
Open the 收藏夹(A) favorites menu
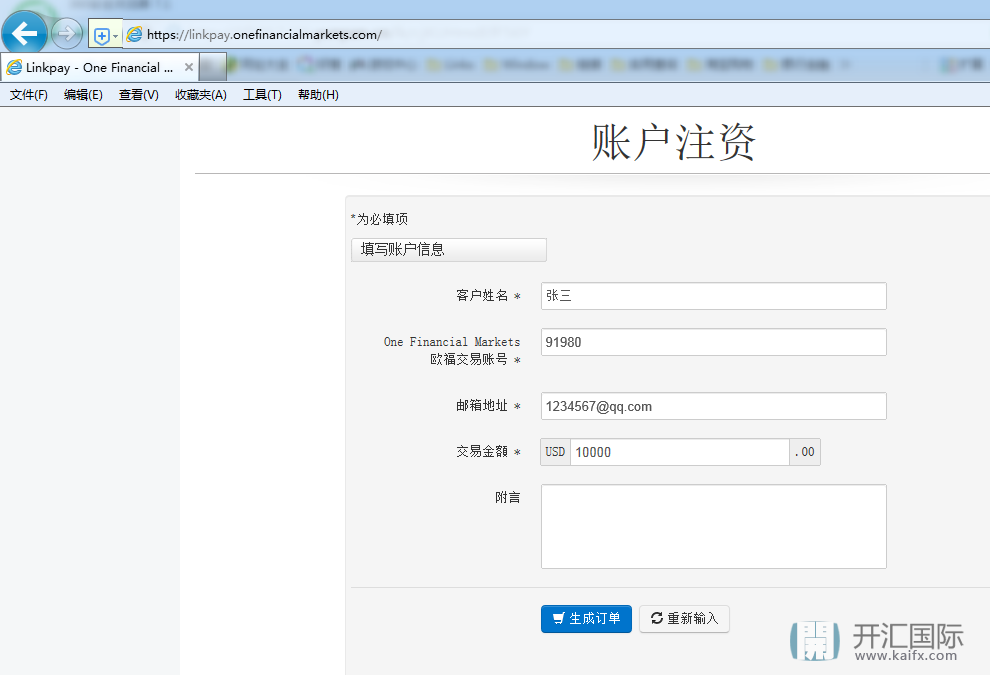tap(200, 95)
